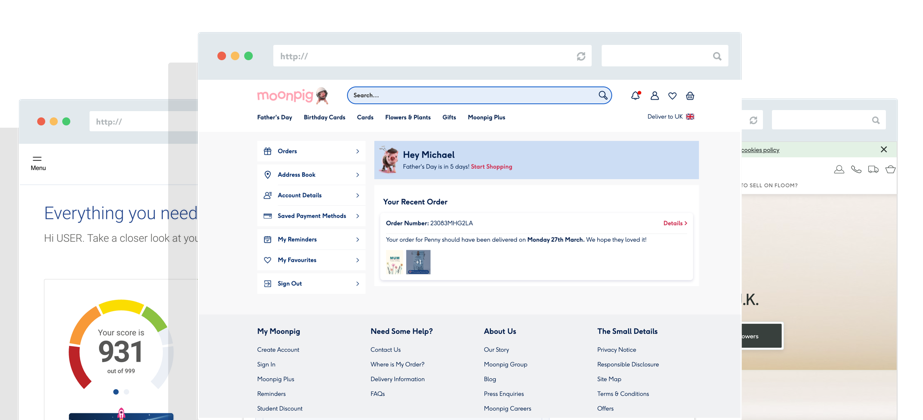Open the Flowers & Plants menu
Screen dimensions: 923x420
[408, 117]
